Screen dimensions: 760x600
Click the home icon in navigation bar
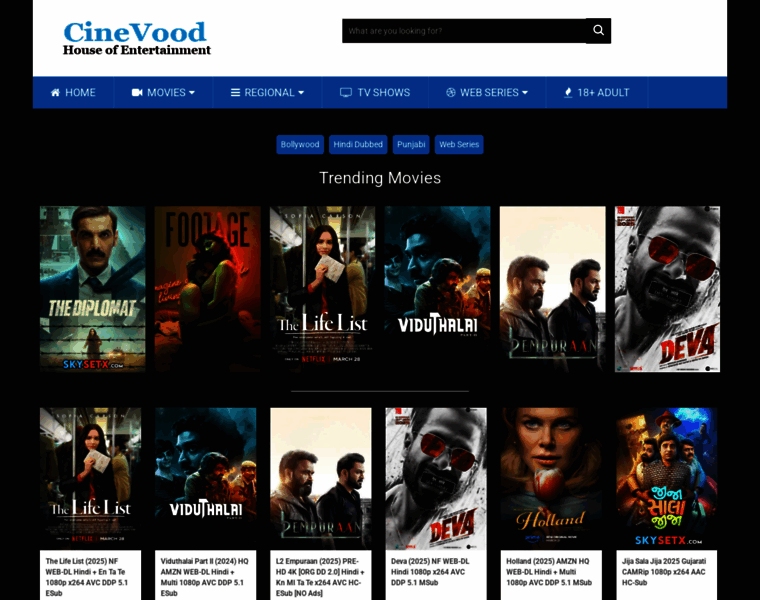[55, 93]
